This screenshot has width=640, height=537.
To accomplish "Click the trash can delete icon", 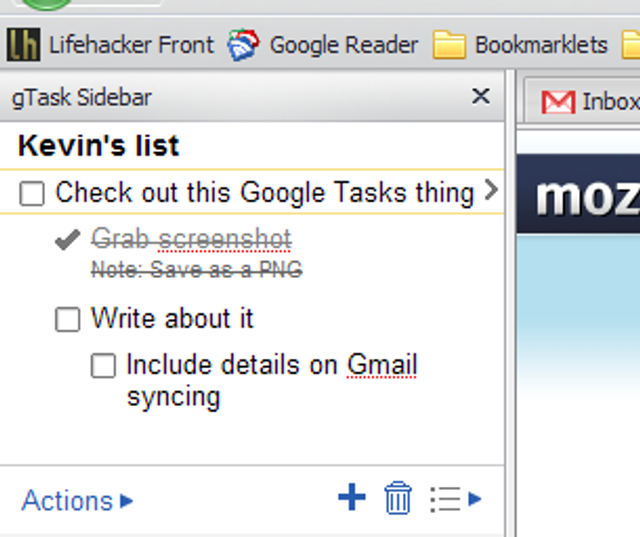I will pos(398,497).
